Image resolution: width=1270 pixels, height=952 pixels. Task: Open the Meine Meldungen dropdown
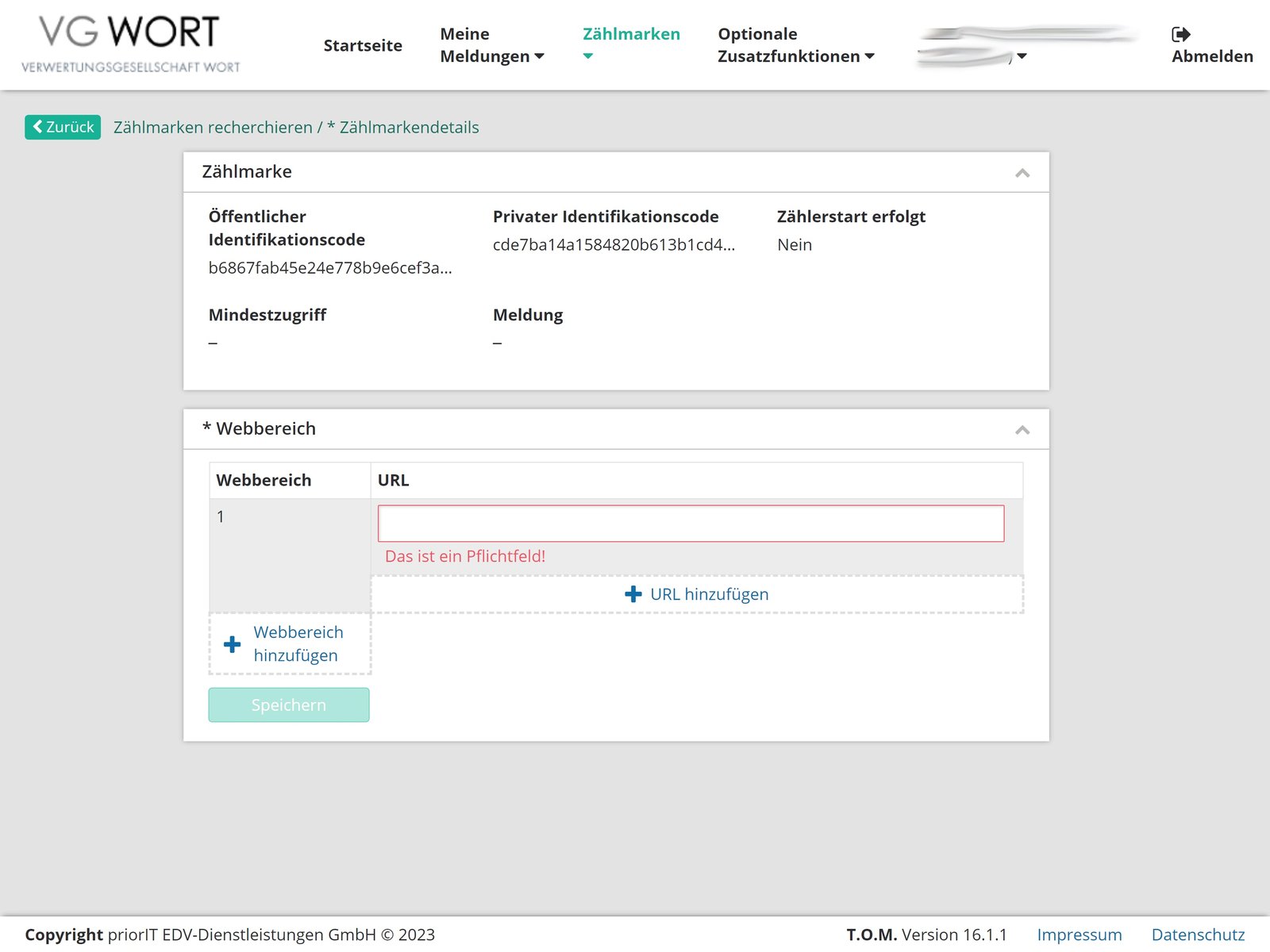coord(491,45)
